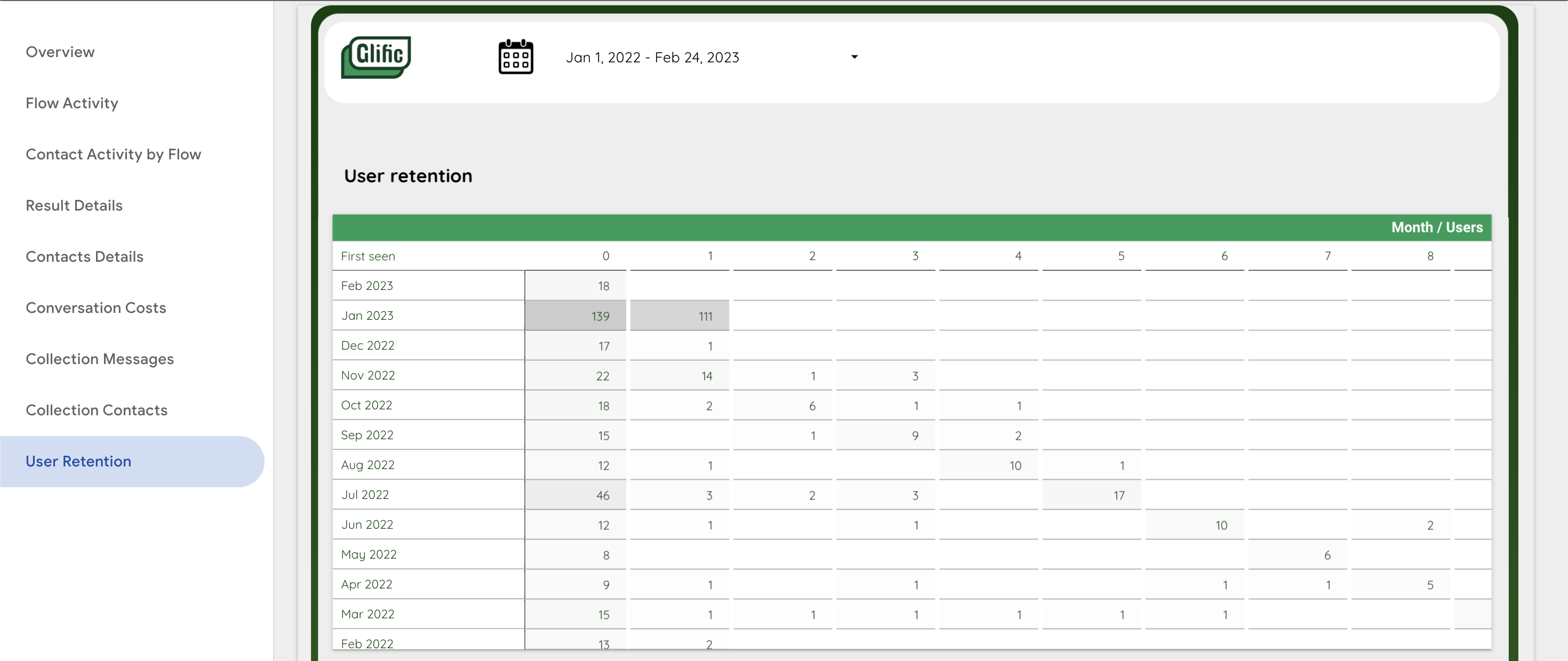Viewport: 1568px width, 661px height.
Task: Click the Mar 2022 row label
Action: click(367, 614)
